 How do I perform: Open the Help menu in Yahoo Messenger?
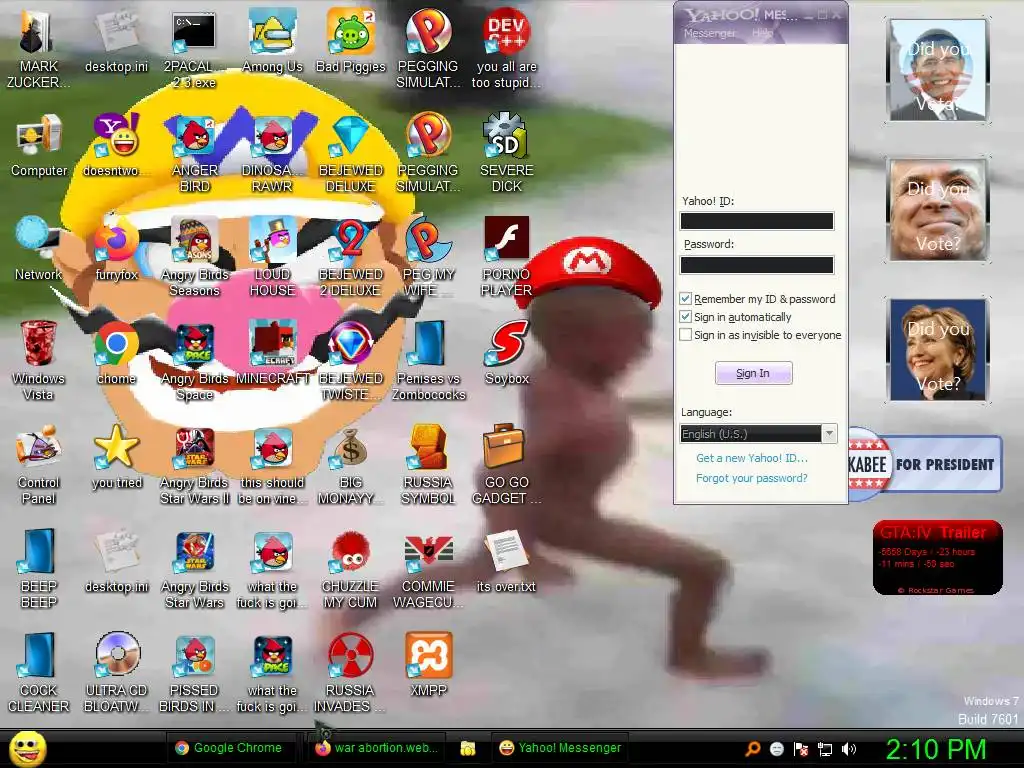[762, 33]
